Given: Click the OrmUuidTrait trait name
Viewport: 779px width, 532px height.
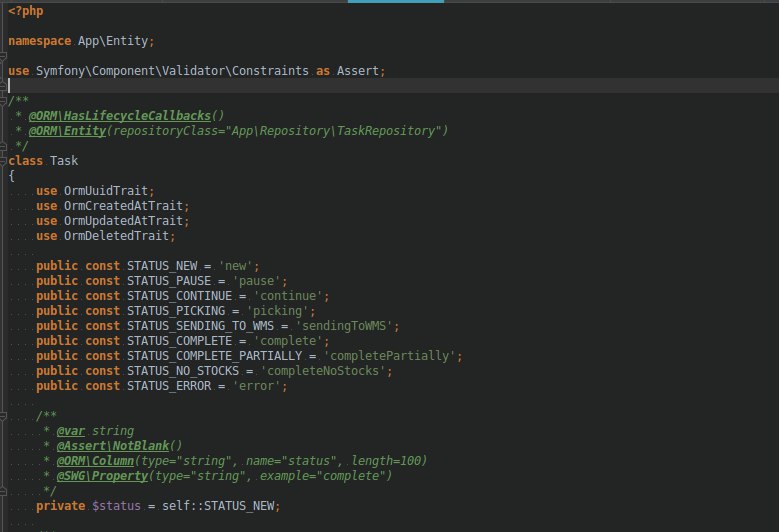Looking at the screenshot, I should click(106, 191).
